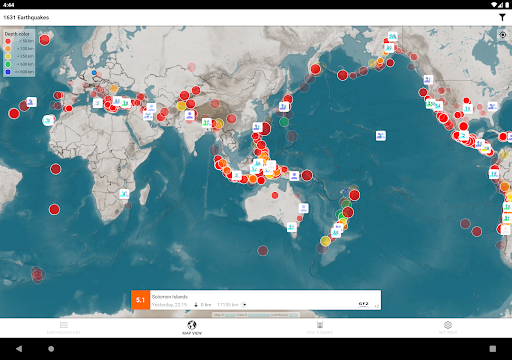The height and width of the screenshot is (360, 512).
Task: Click the blue depth color legend swatch
Action: click(8, 72)
